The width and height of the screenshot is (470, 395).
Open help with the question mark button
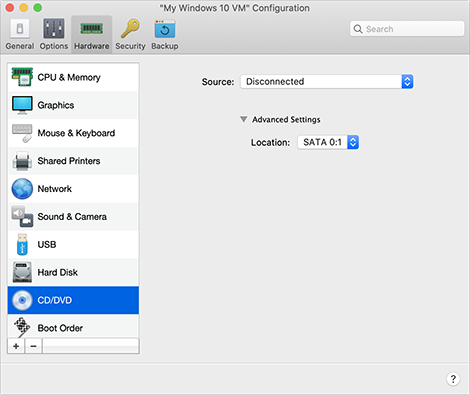(x=453, y=379)
